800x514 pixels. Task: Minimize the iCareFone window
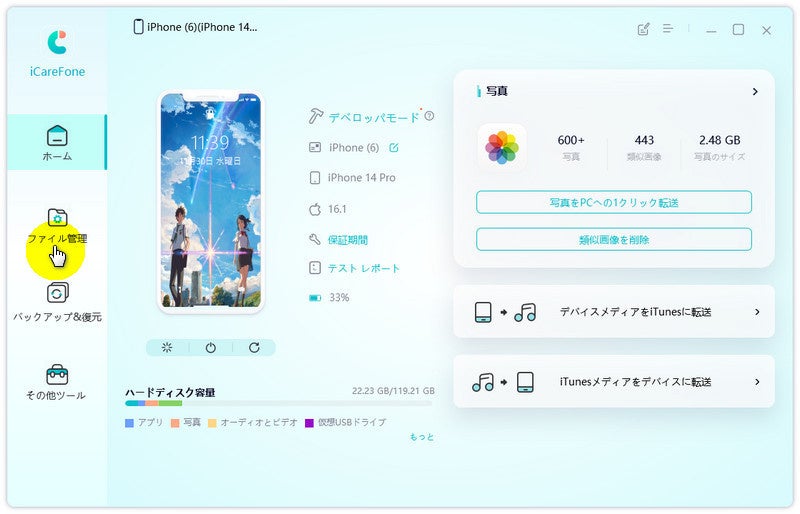click(711, 31)
